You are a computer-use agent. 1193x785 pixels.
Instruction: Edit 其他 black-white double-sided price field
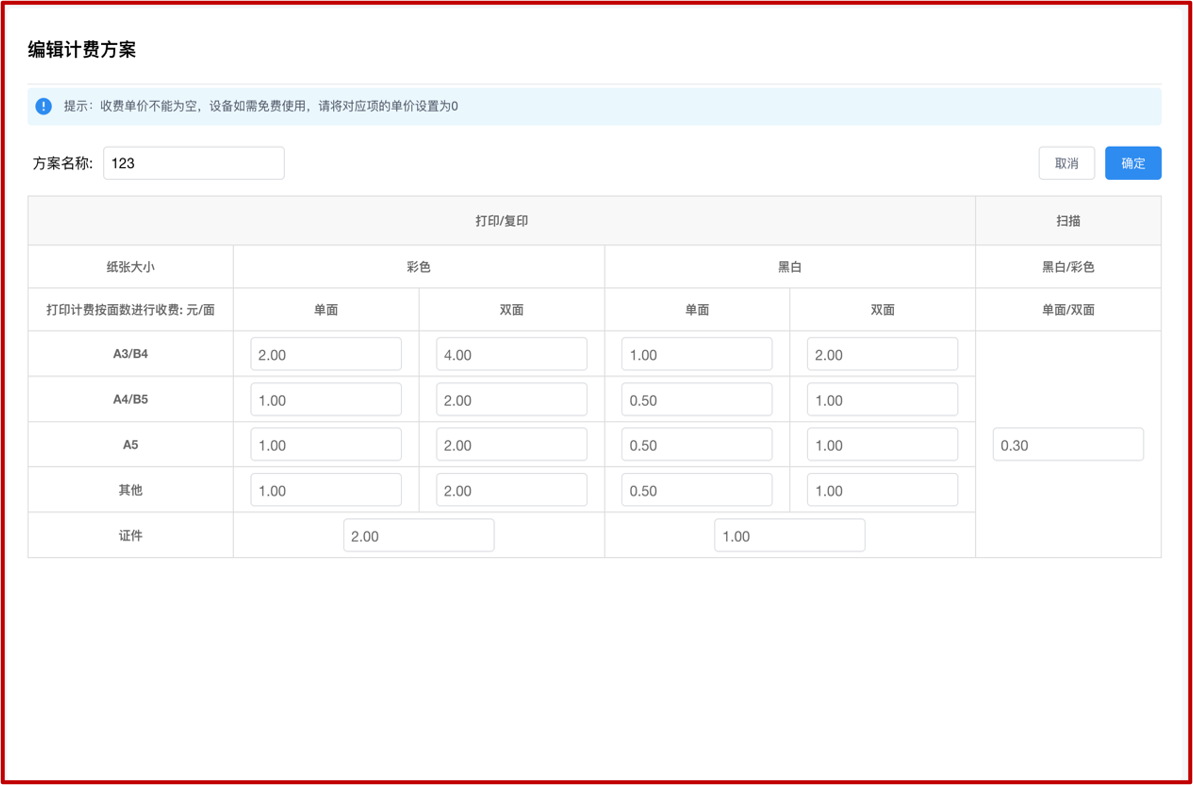(881, 490)
